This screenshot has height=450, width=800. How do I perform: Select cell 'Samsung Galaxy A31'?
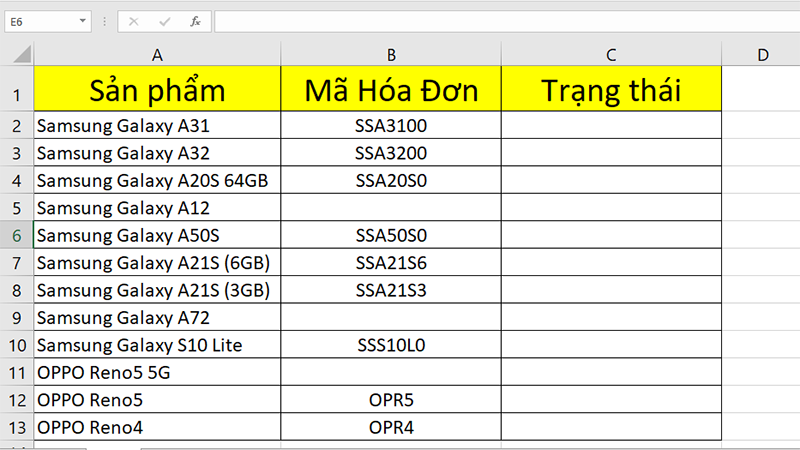157,126
